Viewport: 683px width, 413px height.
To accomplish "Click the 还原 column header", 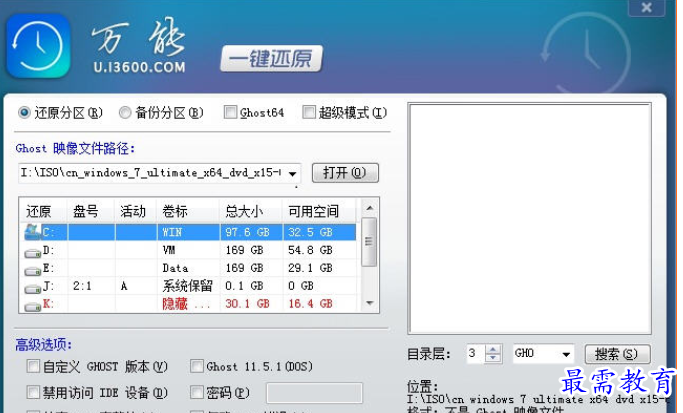I will 43,212.
